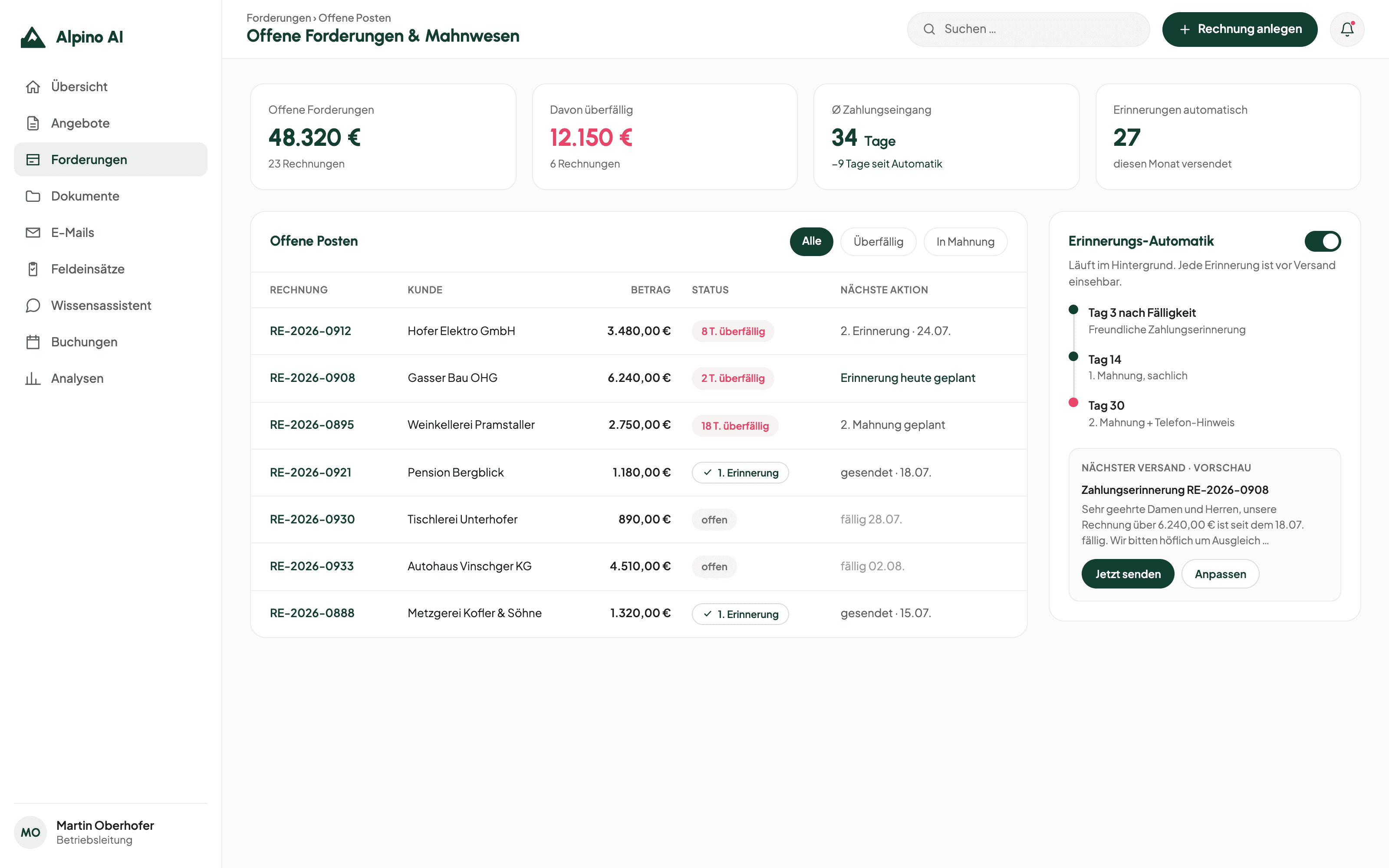1389x868 pixels.
Task: Open invoice RE-2026-0921 link
Action: [x=310, y=473]
